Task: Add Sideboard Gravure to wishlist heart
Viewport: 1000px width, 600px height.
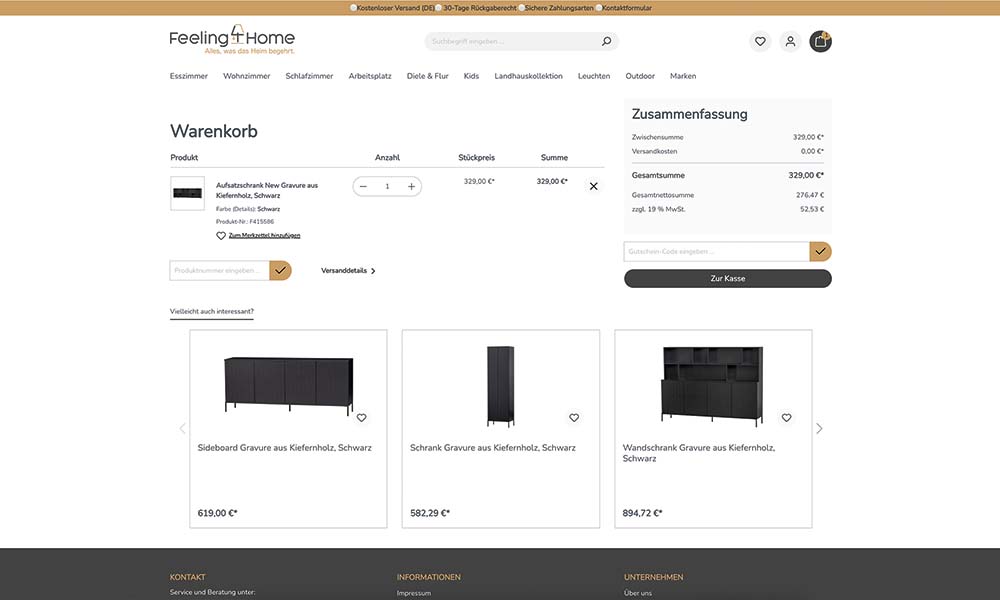Action: pos(362,418)
